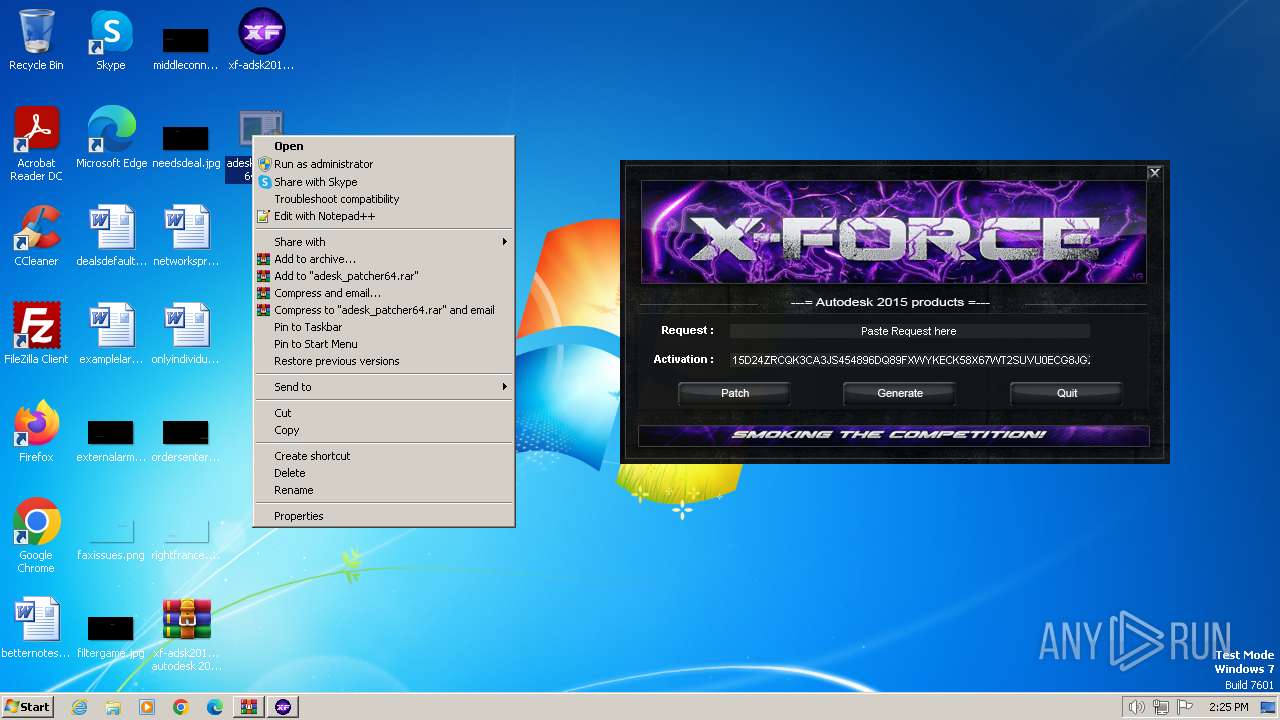Open the Action Center flag tray icon
This screenshot has width=1280, height=720.
(1185, 707)
